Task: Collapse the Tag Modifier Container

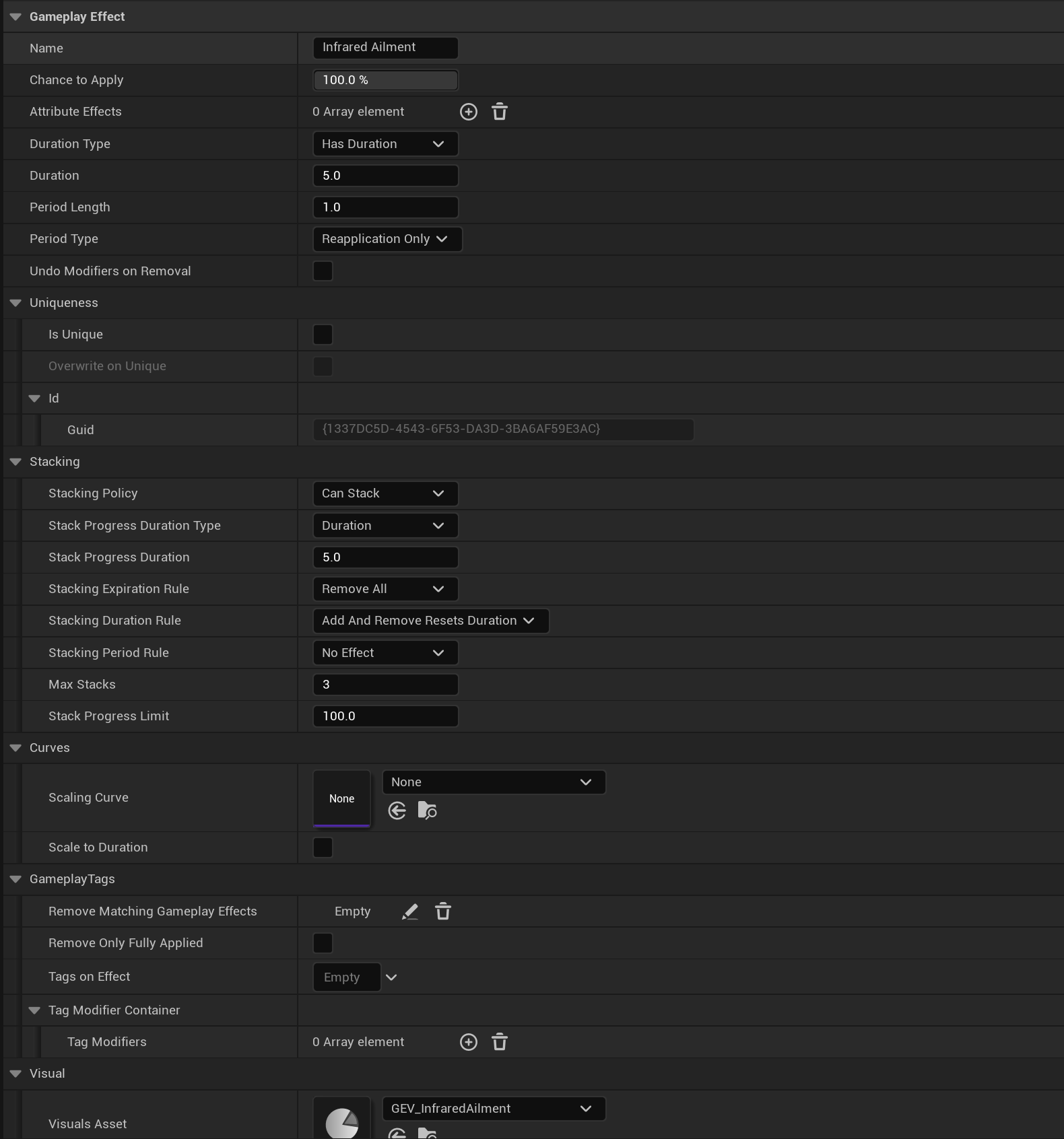Action: [x=34, y=1010]
